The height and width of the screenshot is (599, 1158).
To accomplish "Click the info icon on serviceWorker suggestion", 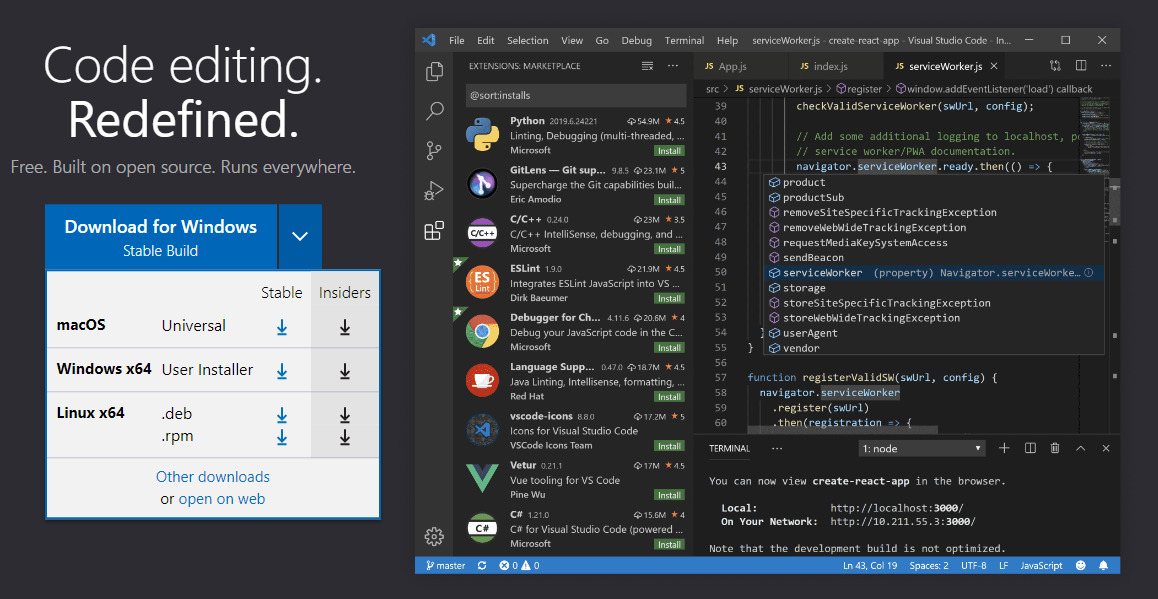I will pos(1088,273).
